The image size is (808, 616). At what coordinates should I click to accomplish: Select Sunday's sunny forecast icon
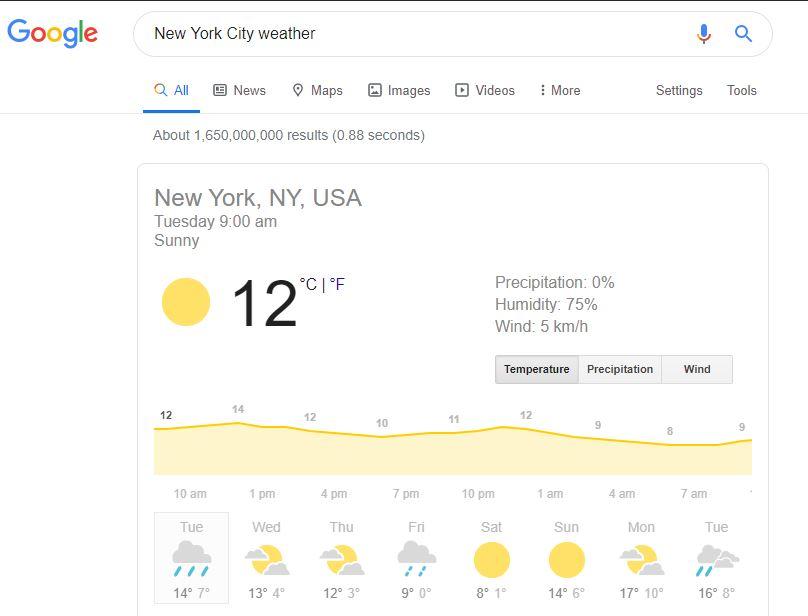pos(567,560)
